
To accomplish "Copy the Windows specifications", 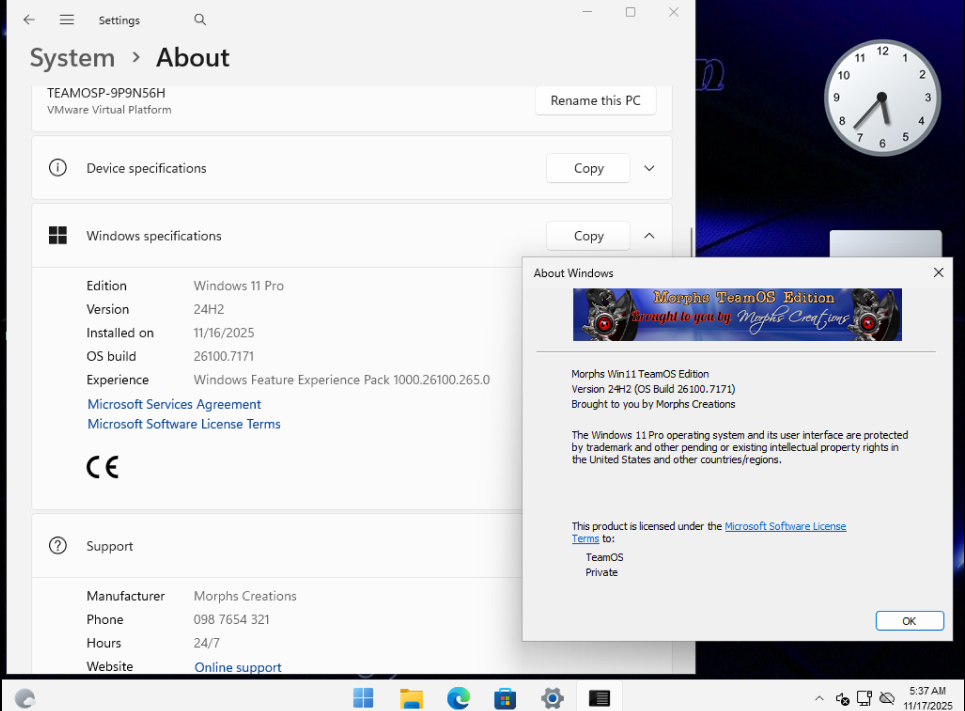I will point(588,236).
